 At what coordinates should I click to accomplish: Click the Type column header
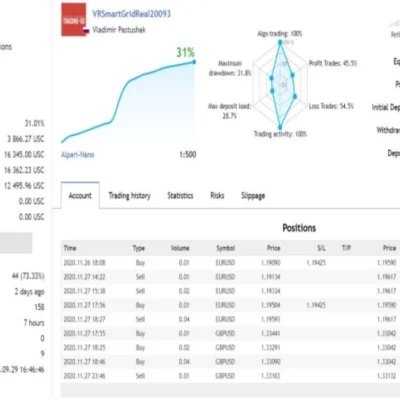[139, 248]
